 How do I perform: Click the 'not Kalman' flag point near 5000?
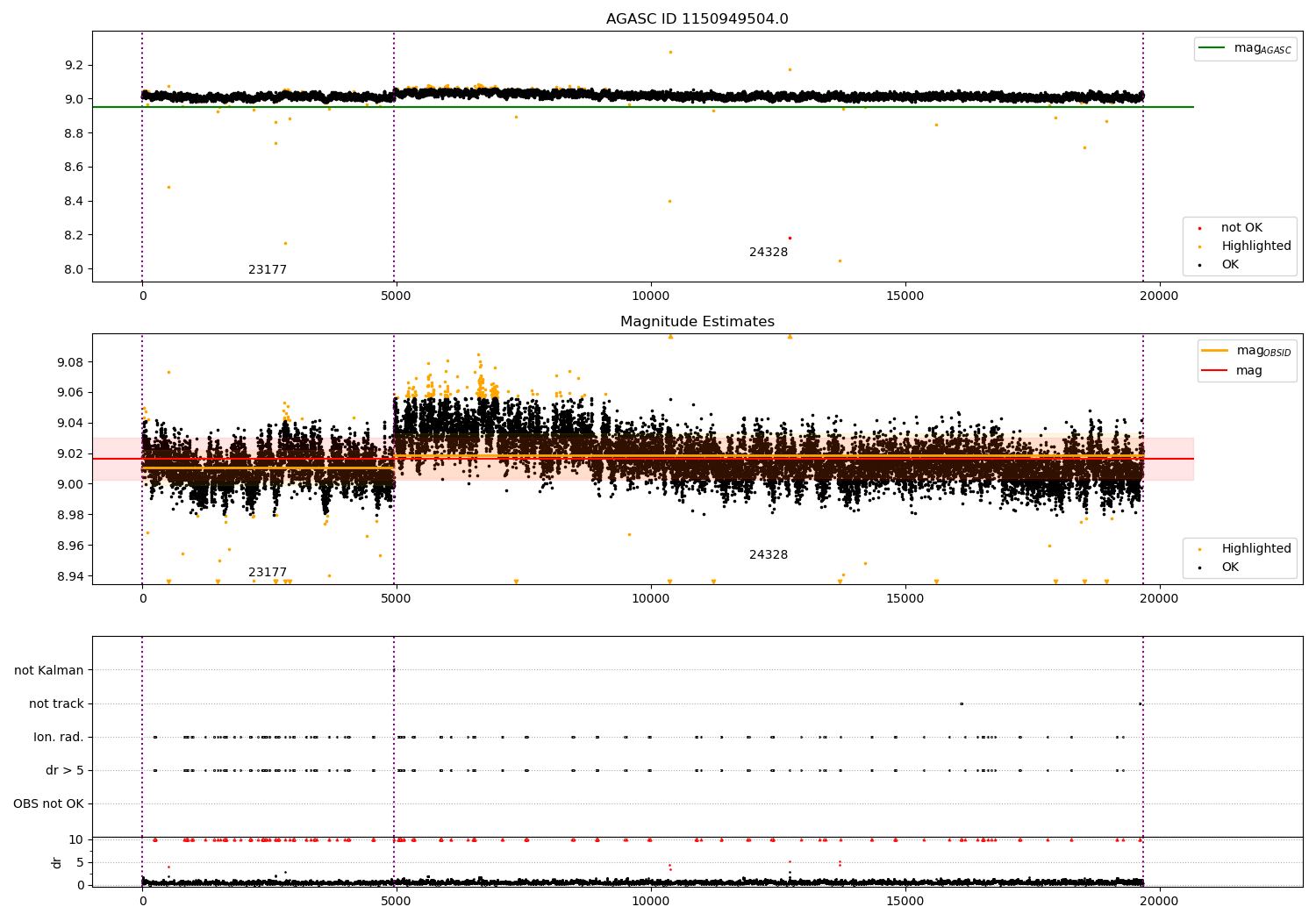click(394, 670)
